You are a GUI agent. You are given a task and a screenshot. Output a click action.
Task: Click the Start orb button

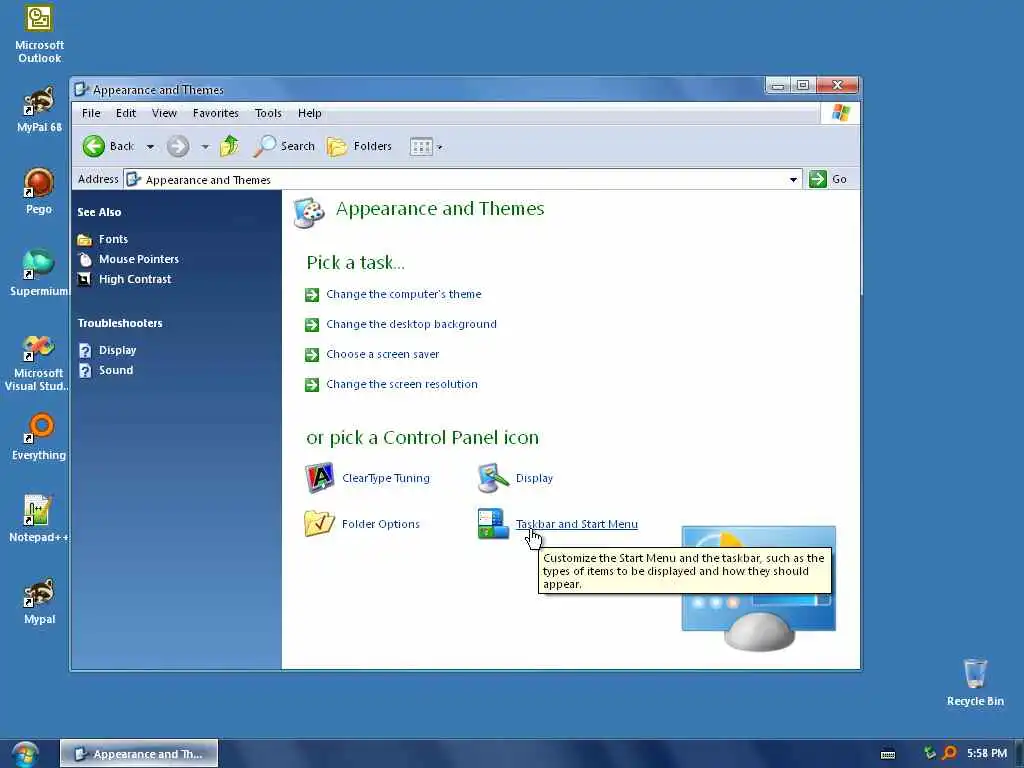click(x=25, y=754)
